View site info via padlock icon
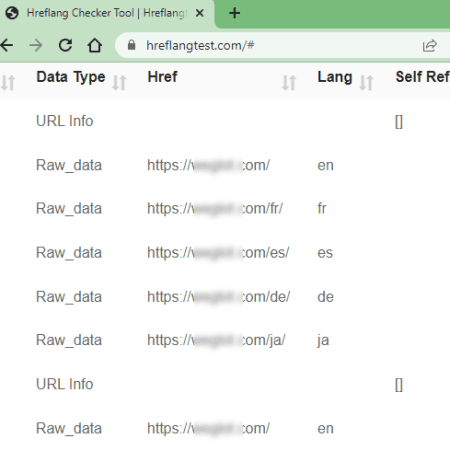This screenshot has height=450, width=450. pyautogui.click(x=132, y=45)
